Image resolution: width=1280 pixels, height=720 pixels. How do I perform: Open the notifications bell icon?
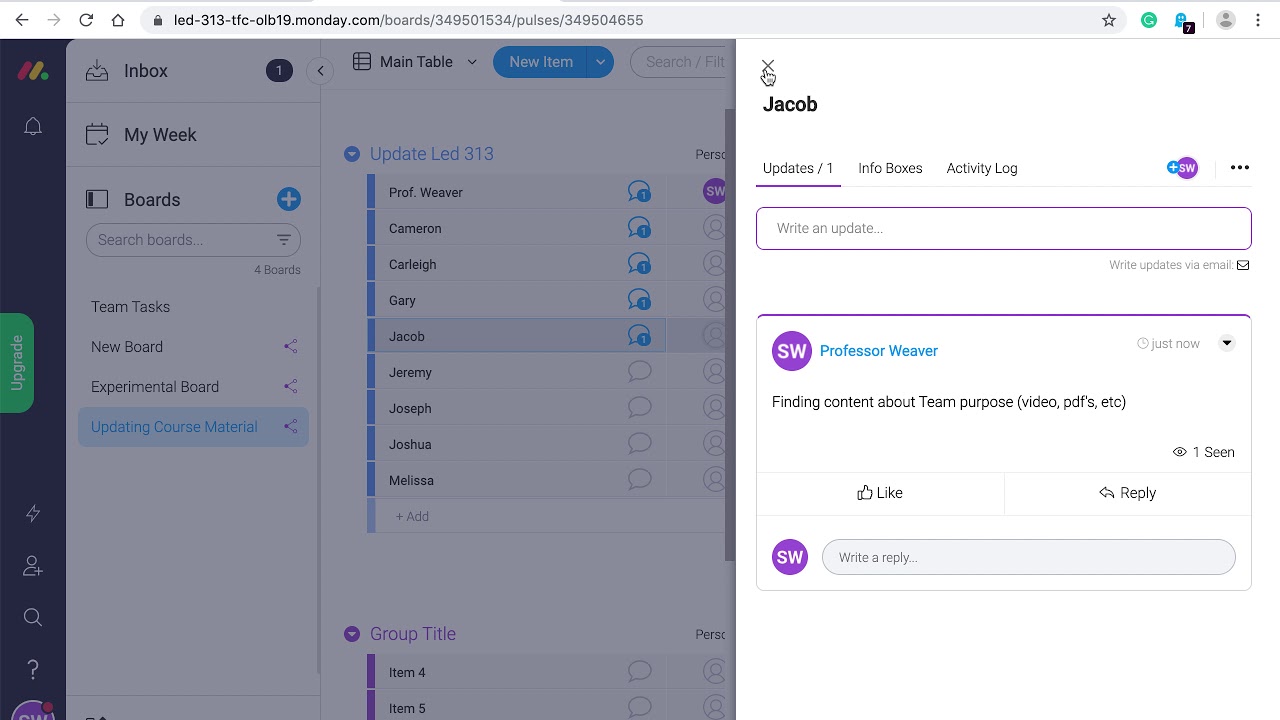pyautogui.click(x=33, y=126)
